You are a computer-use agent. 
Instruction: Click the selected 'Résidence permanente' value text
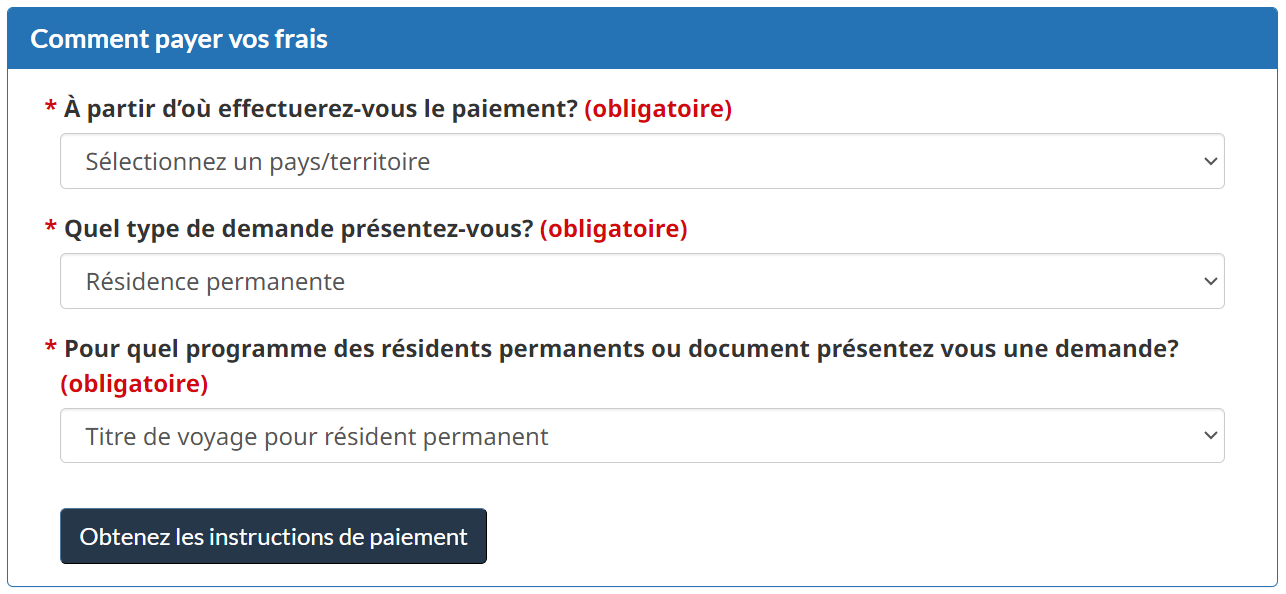(215, 282)
